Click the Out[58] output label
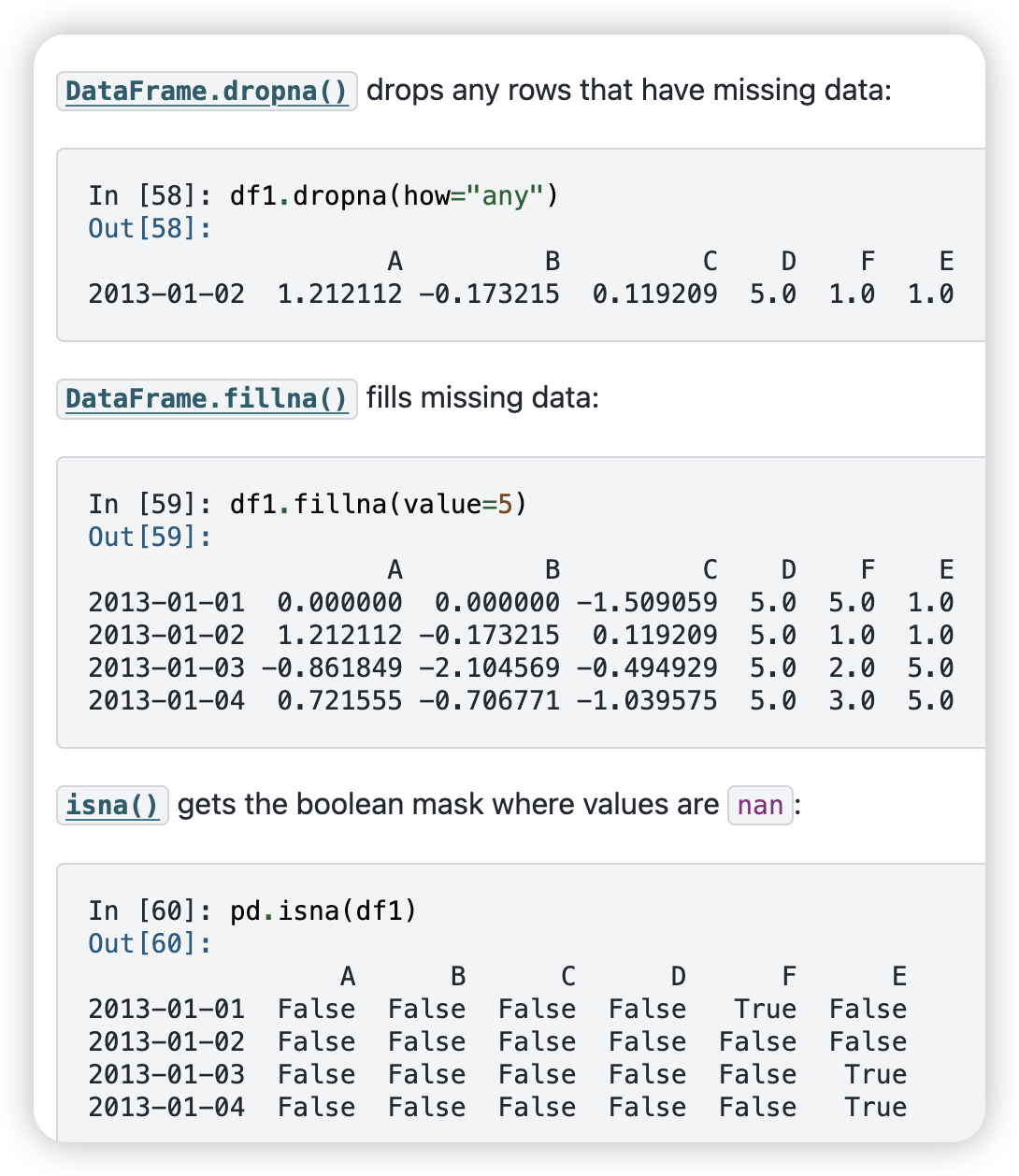Screen dimensions: 1019x1176 point(151,228)
